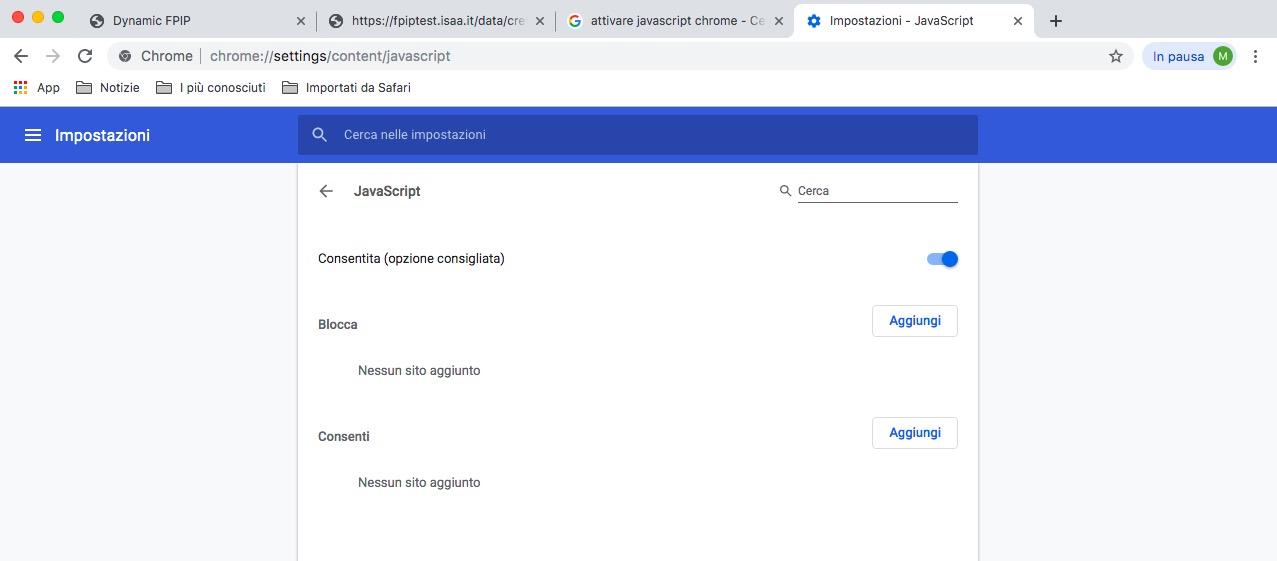Switch to the Dynamic FPIP tab
Image resolution: width=1277 pixels, height=561 pixels.
point(190,21)
